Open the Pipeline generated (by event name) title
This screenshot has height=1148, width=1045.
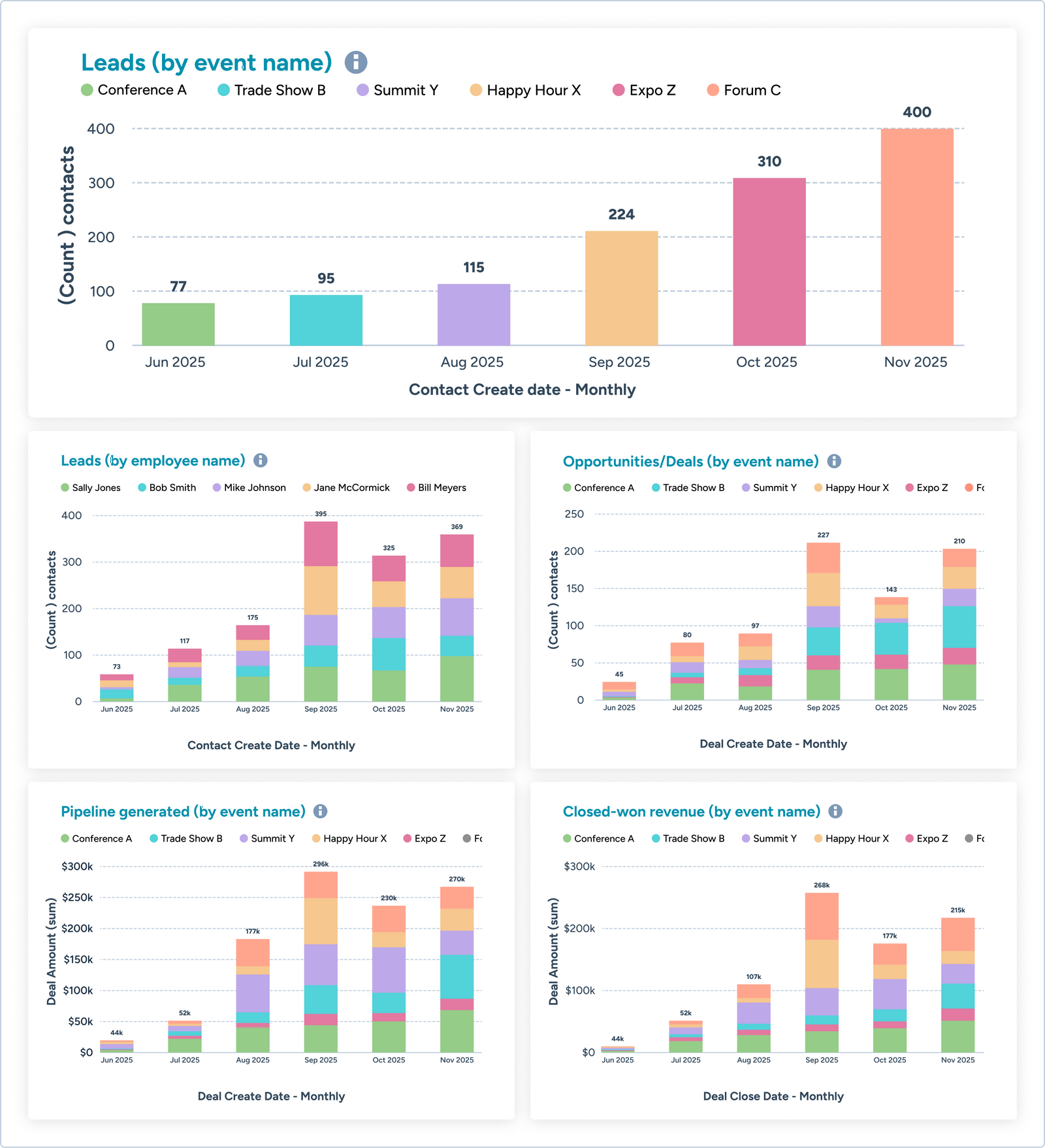pyautogui.click(x=183, y=812)
